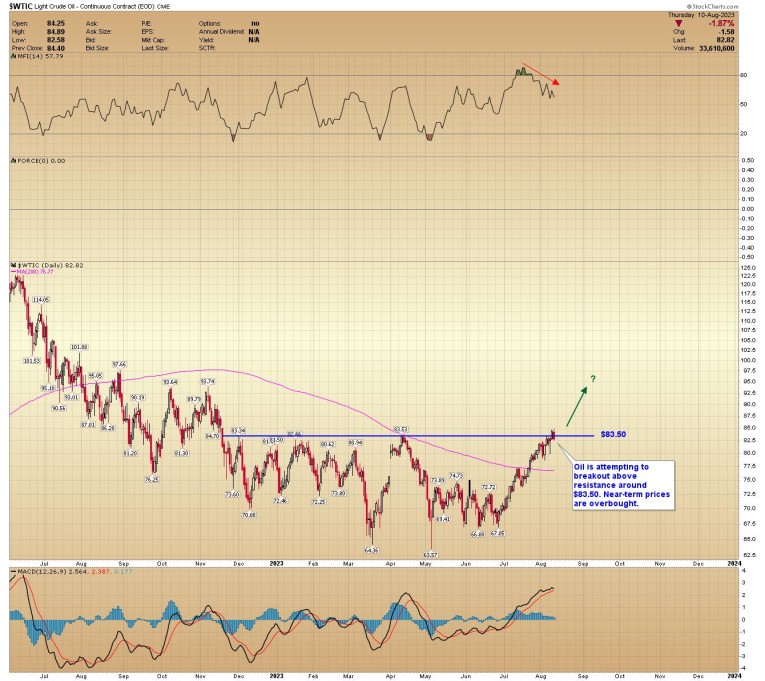Click the 72.72 peak price label
Image resolution: width=765 pixels, height=681 pixels.
coord(489,487)
